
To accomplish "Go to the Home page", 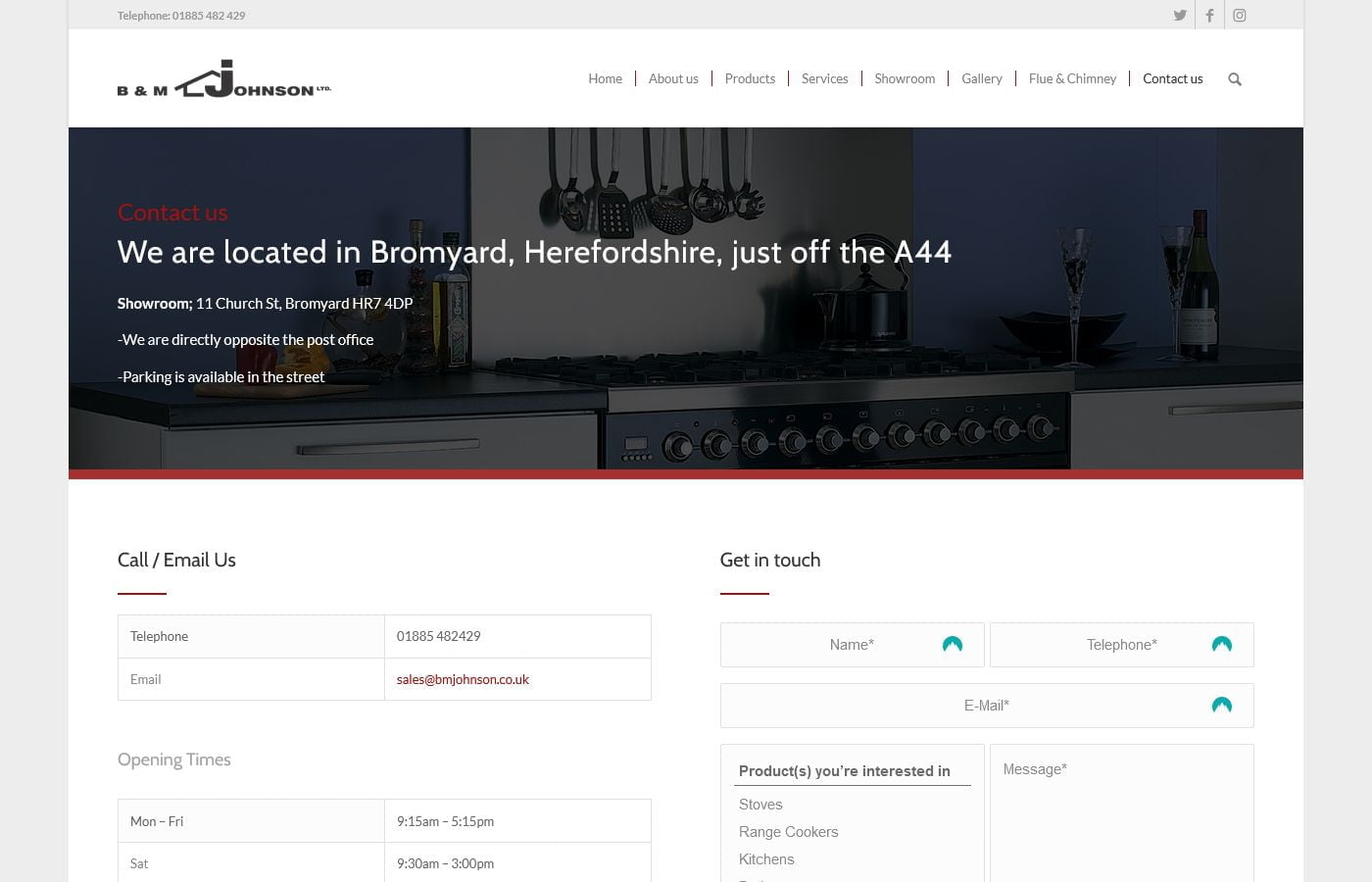I will 605,78.
